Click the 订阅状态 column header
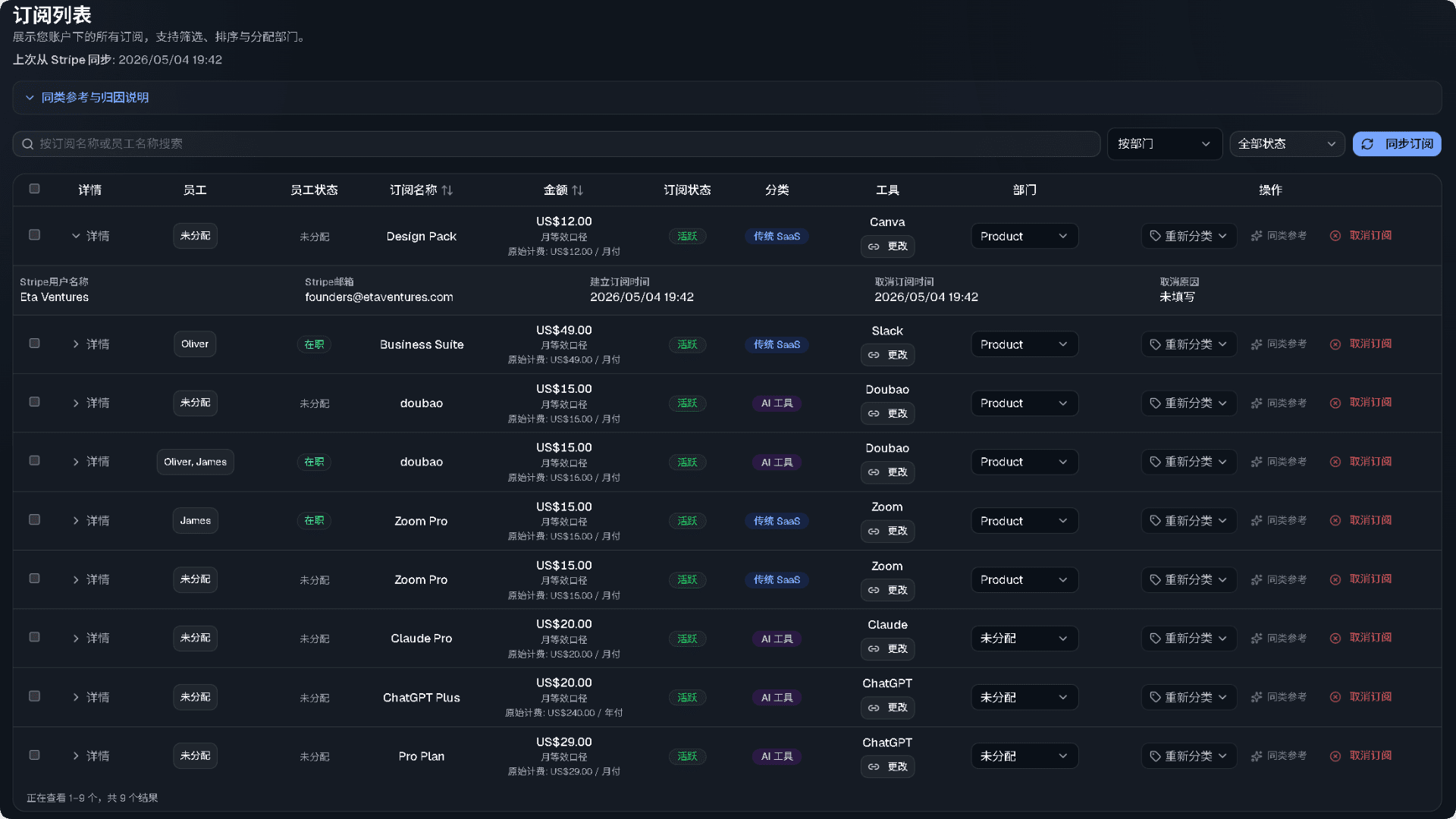1456x819 pixels. click(x=687, y=190)
